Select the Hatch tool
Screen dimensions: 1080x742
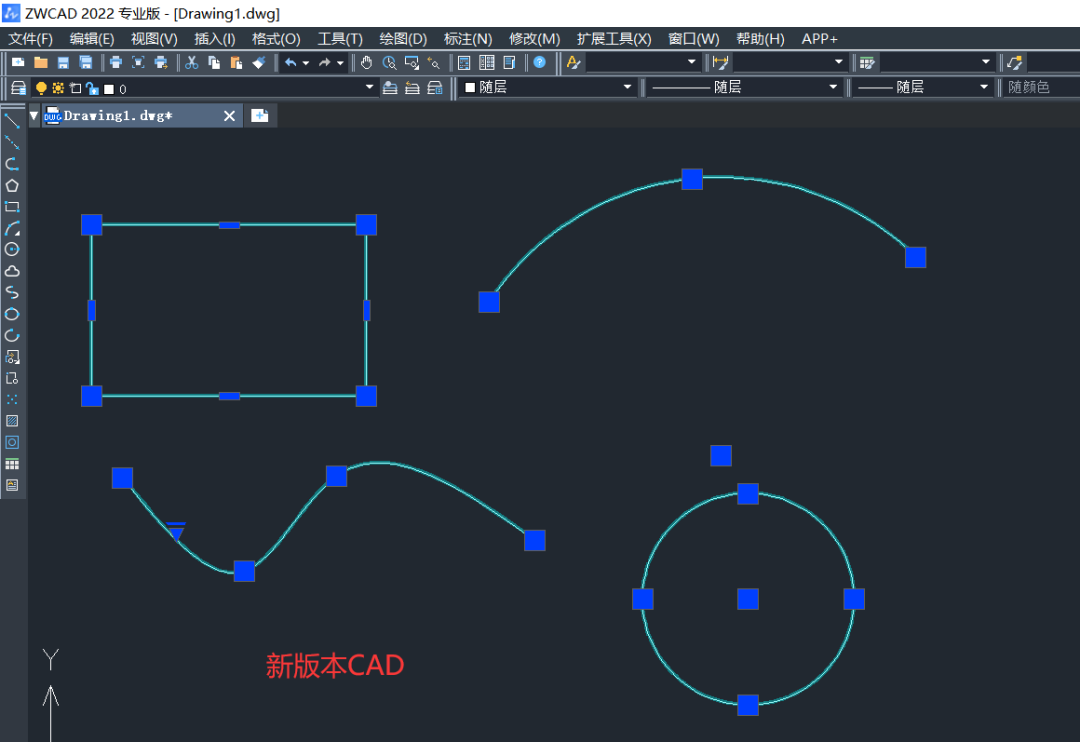[x=12, y=420]
